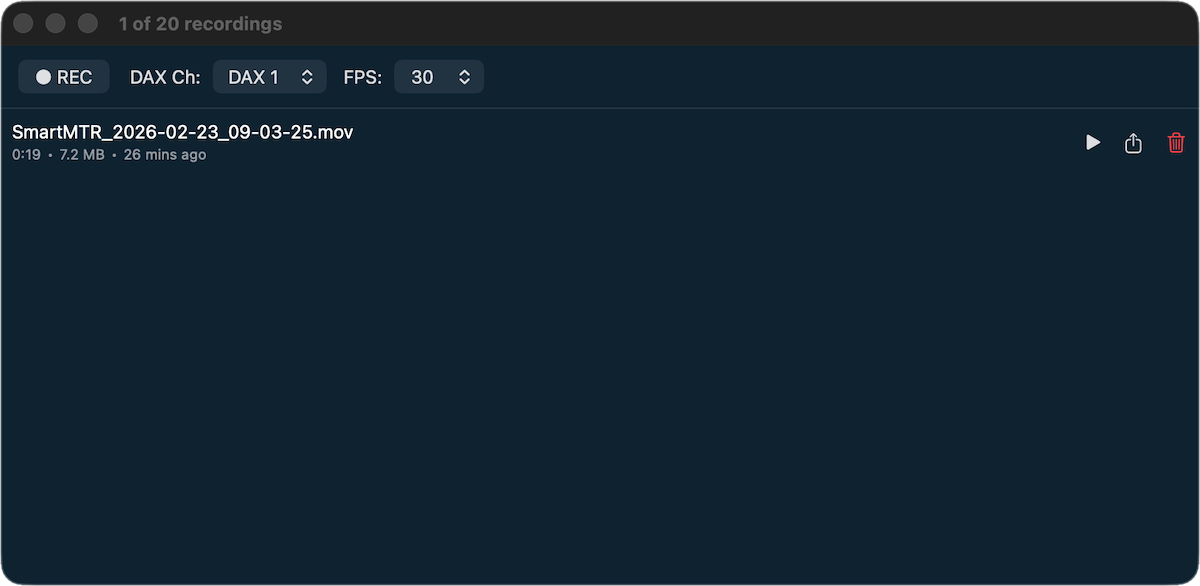Play the SmartMTR recording
The height and width of the screenshot is (586, 1200).
(1093, 143)
